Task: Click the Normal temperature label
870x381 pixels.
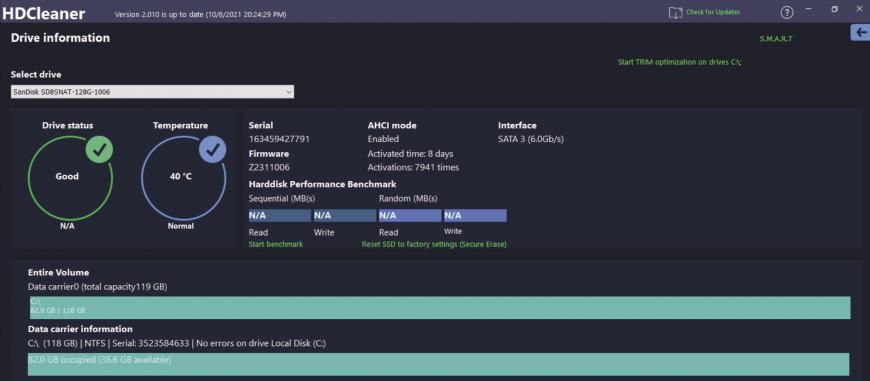Action: coord(181,226)
